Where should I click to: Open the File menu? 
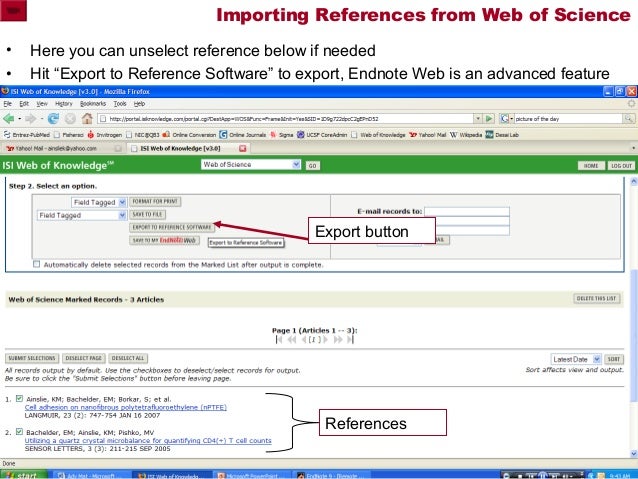tap(7, 104)
